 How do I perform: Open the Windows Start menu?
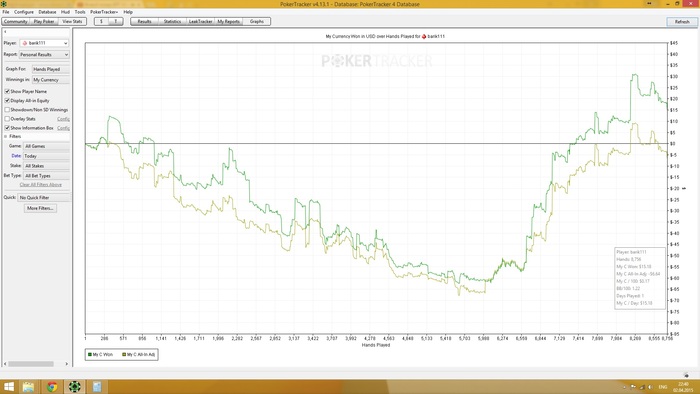point(9,386)
